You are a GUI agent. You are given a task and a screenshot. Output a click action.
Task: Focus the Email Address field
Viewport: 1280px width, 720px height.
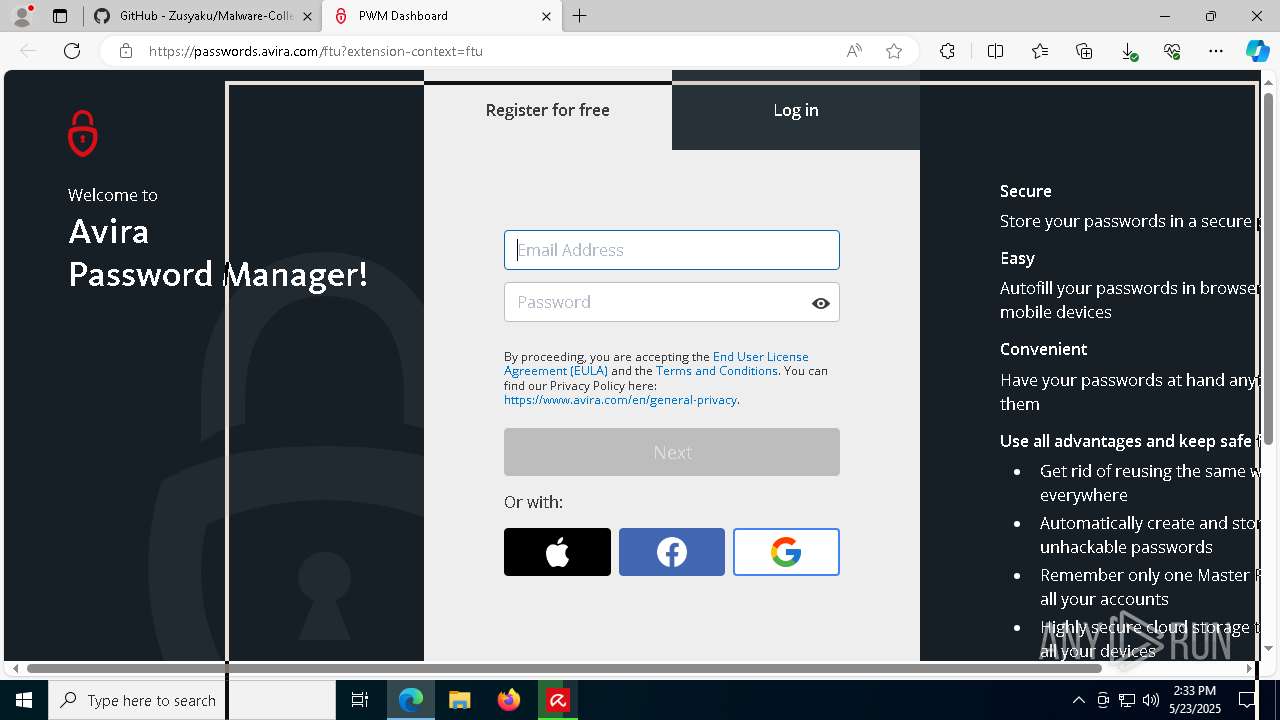[672, 250]
